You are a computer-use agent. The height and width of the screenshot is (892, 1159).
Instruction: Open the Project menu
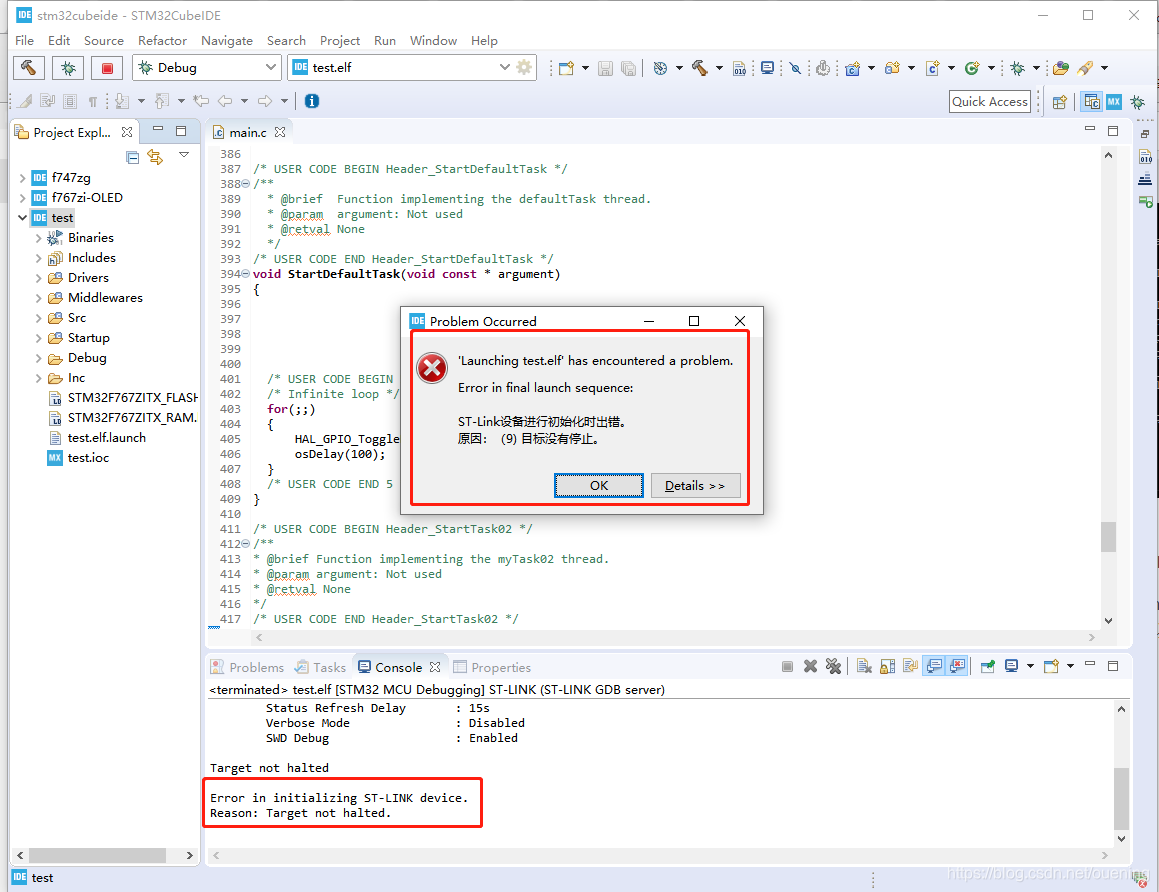tap(339, 41)
